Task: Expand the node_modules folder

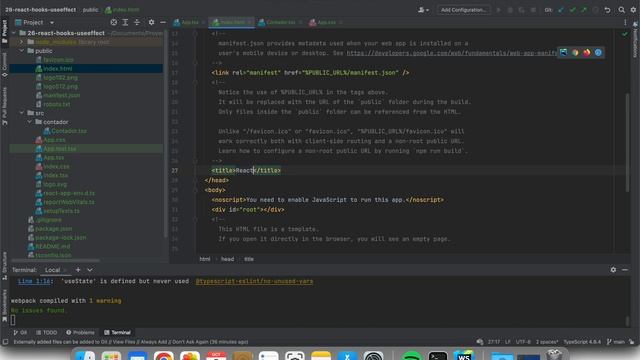Action: (22, 42)
